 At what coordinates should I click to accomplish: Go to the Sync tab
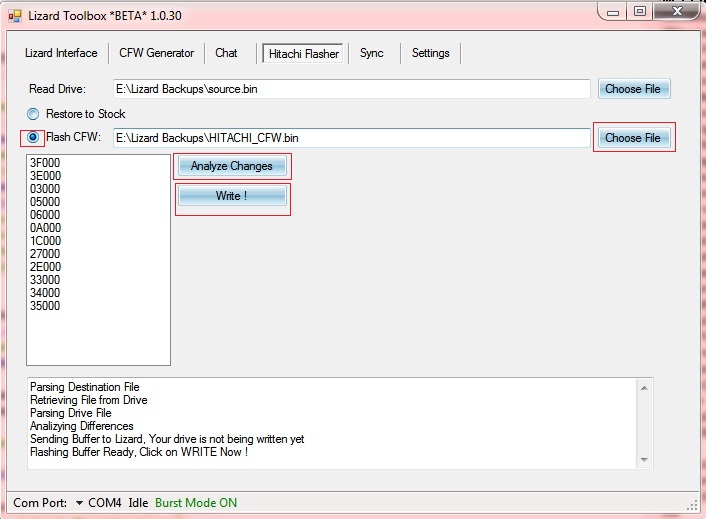click(371, 53)
